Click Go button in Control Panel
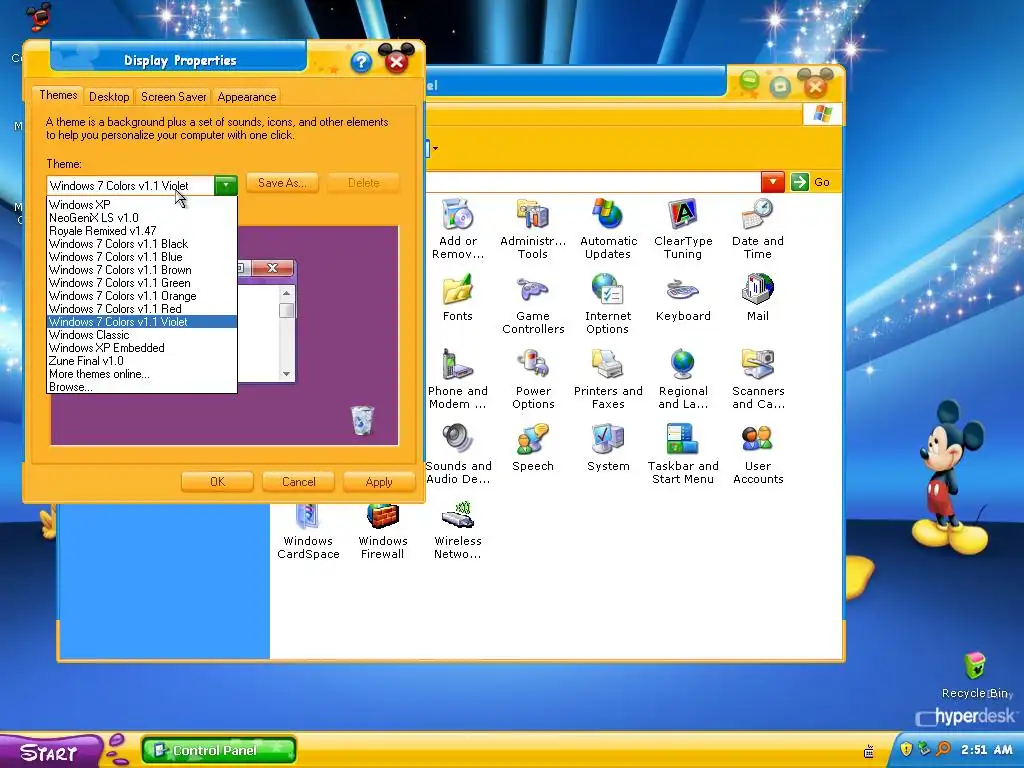This screenshot has width=1024, height=768. (810, 182)
